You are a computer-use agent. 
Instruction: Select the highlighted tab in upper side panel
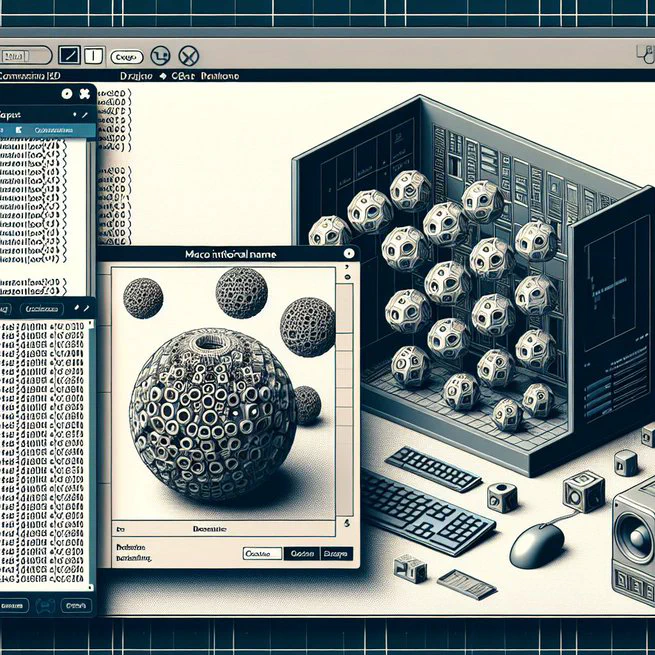point(48,130)
